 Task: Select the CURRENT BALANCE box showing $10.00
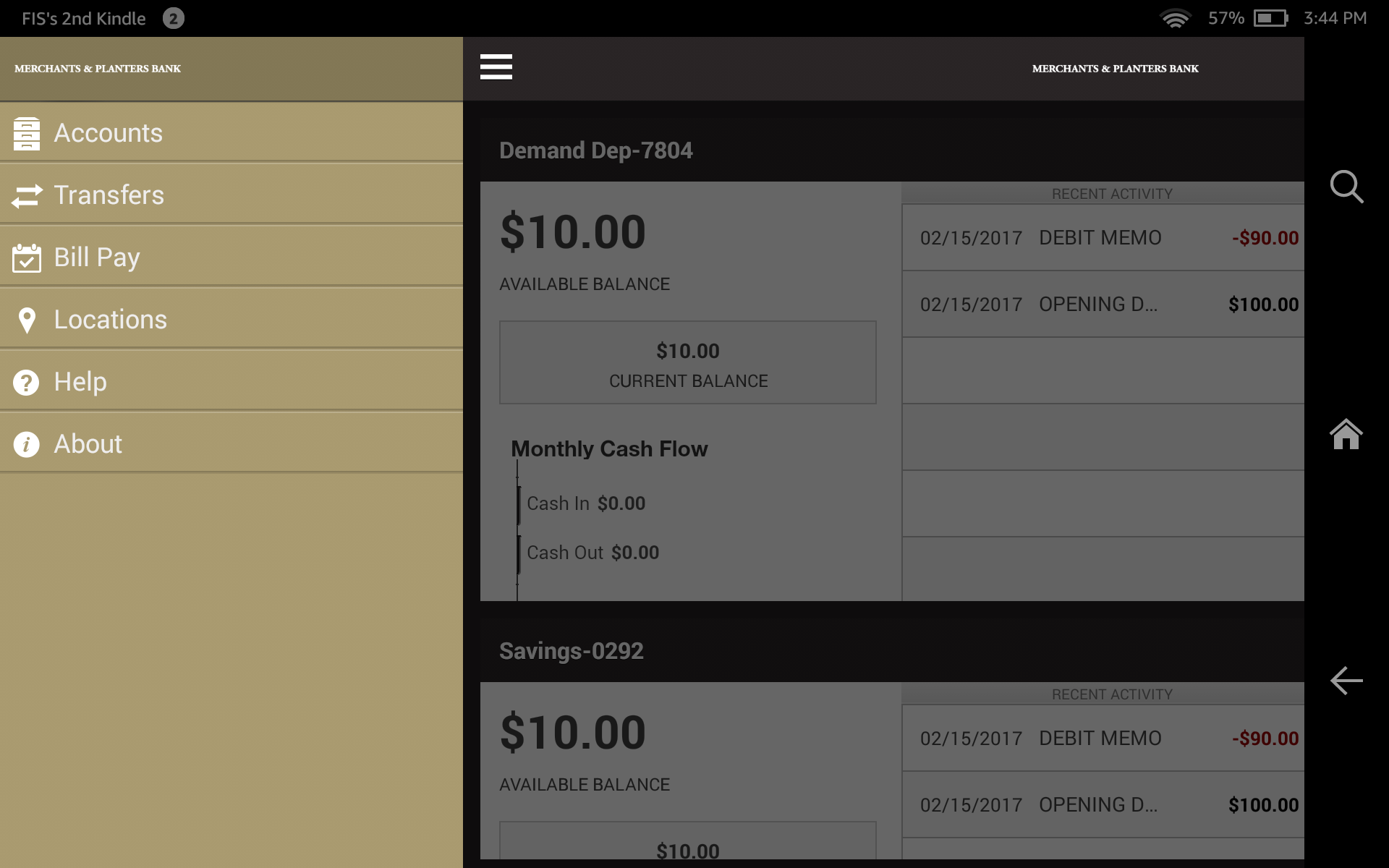pyautogui.click(x=687, y=362)
